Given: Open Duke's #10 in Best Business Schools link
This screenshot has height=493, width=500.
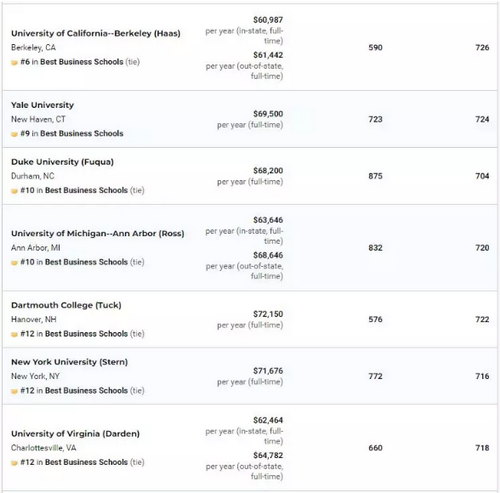Looking at the screenshot, I should tap(74, 190).
